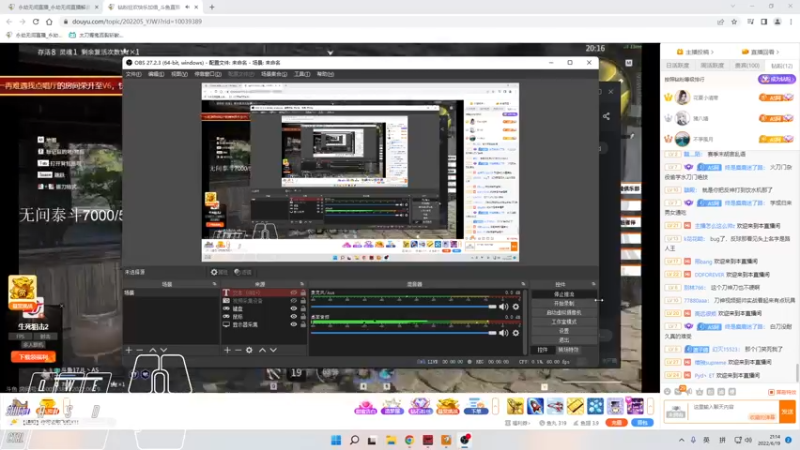Bookmark this page with the star icon

pyautogui.click(x=734, y=21)
